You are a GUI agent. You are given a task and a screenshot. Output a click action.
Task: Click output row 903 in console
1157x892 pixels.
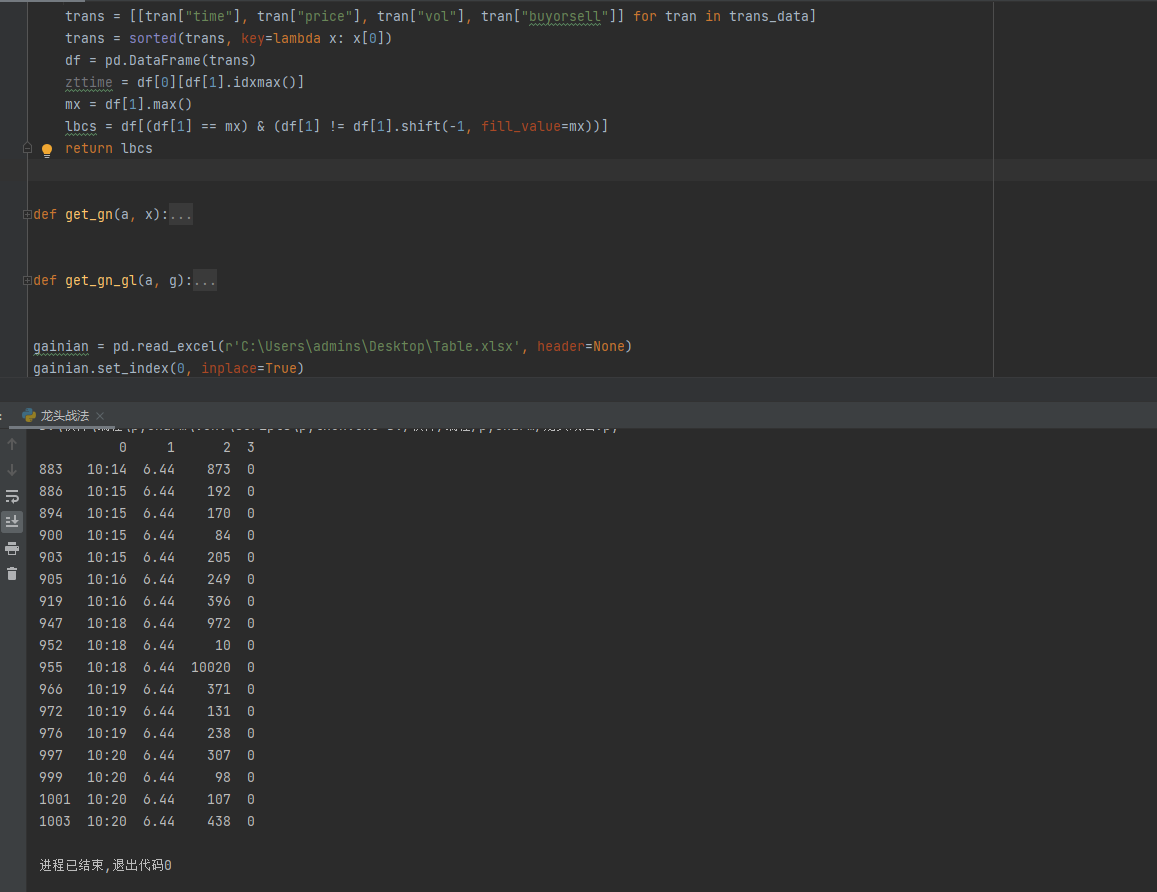147,558
